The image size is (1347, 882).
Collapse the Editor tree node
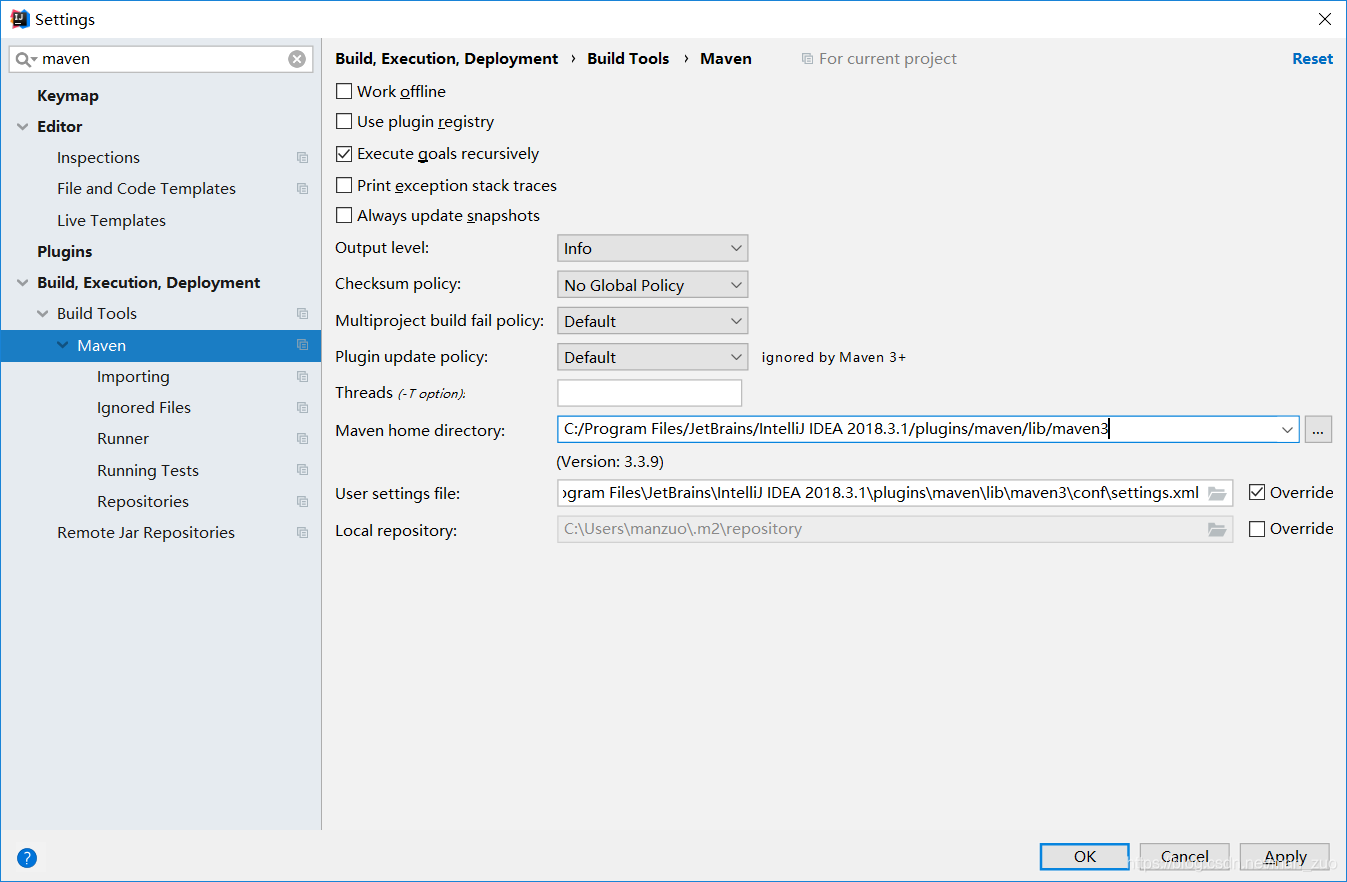(22, 127)
